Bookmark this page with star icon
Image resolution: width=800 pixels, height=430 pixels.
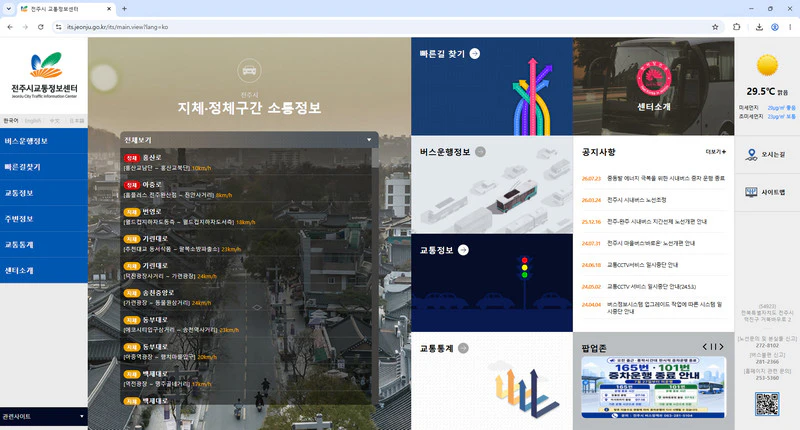pos(715,27)
